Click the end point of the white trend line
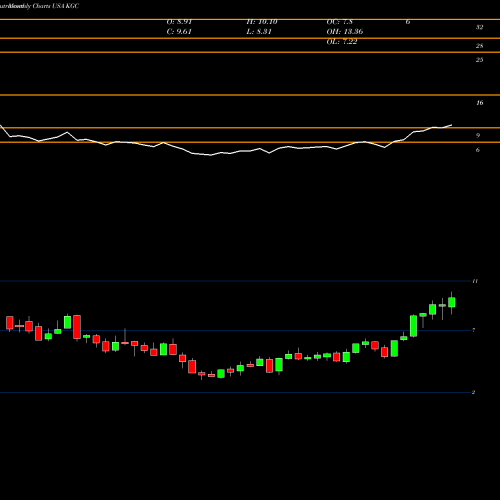This screenshot has width=500, height=500. tap(452, 125)
